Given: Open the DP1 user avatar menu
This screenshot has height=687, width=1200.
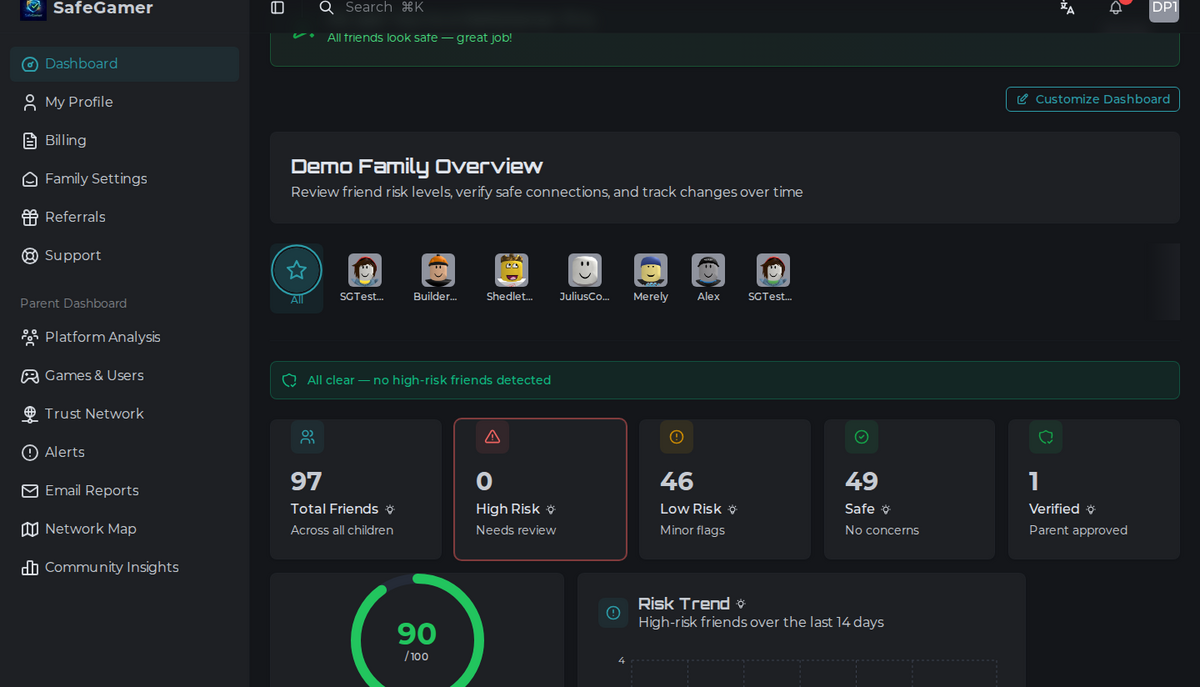Looking at the screenshot, I should (1164, 8).
